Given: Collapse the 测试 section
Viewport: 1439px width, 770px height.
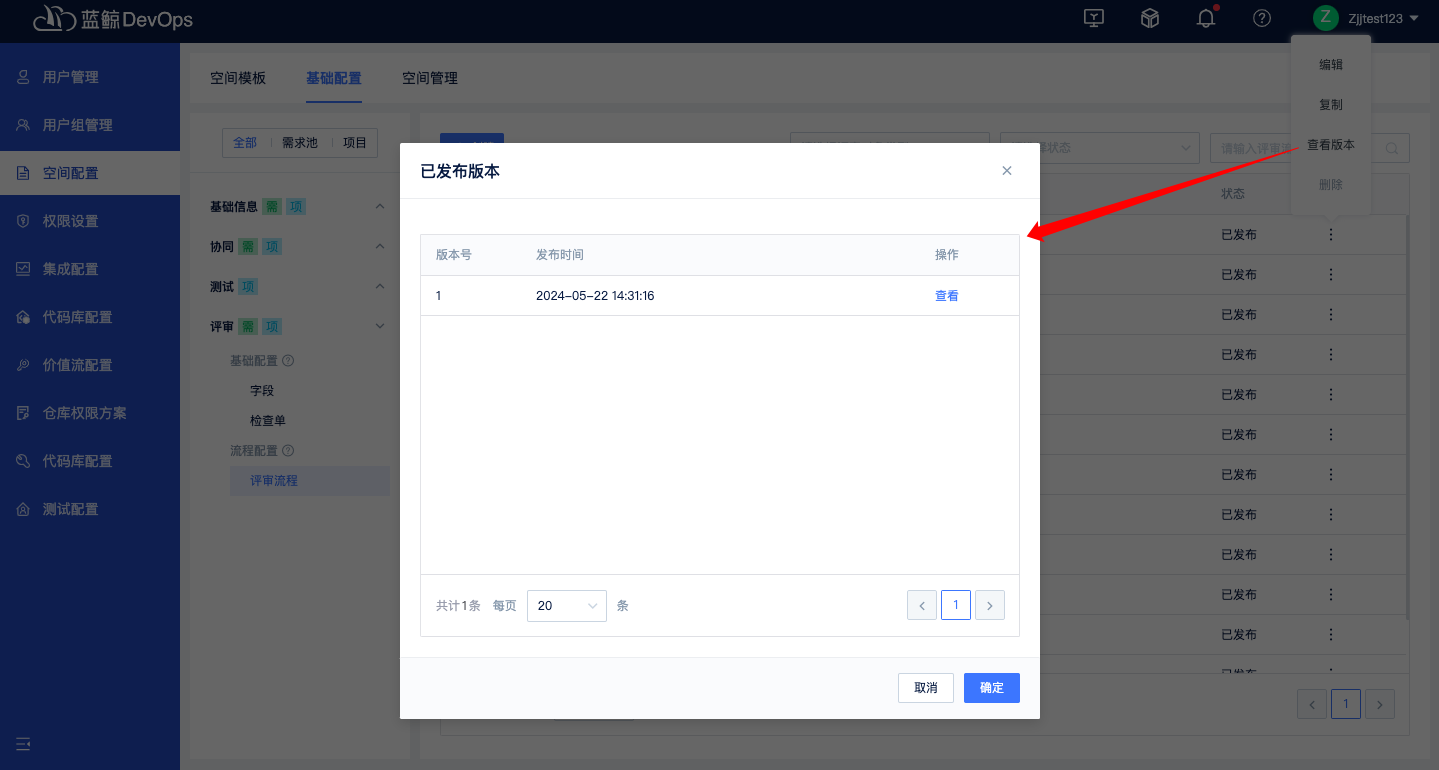Looking at the screenshot, I should click(x=379, y=287).
